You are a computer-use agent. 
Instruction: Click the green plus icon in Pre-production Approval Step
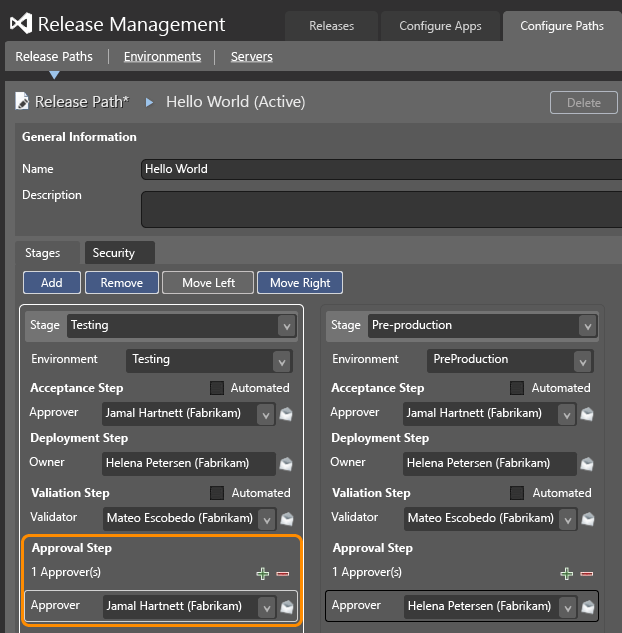(566, 573)
